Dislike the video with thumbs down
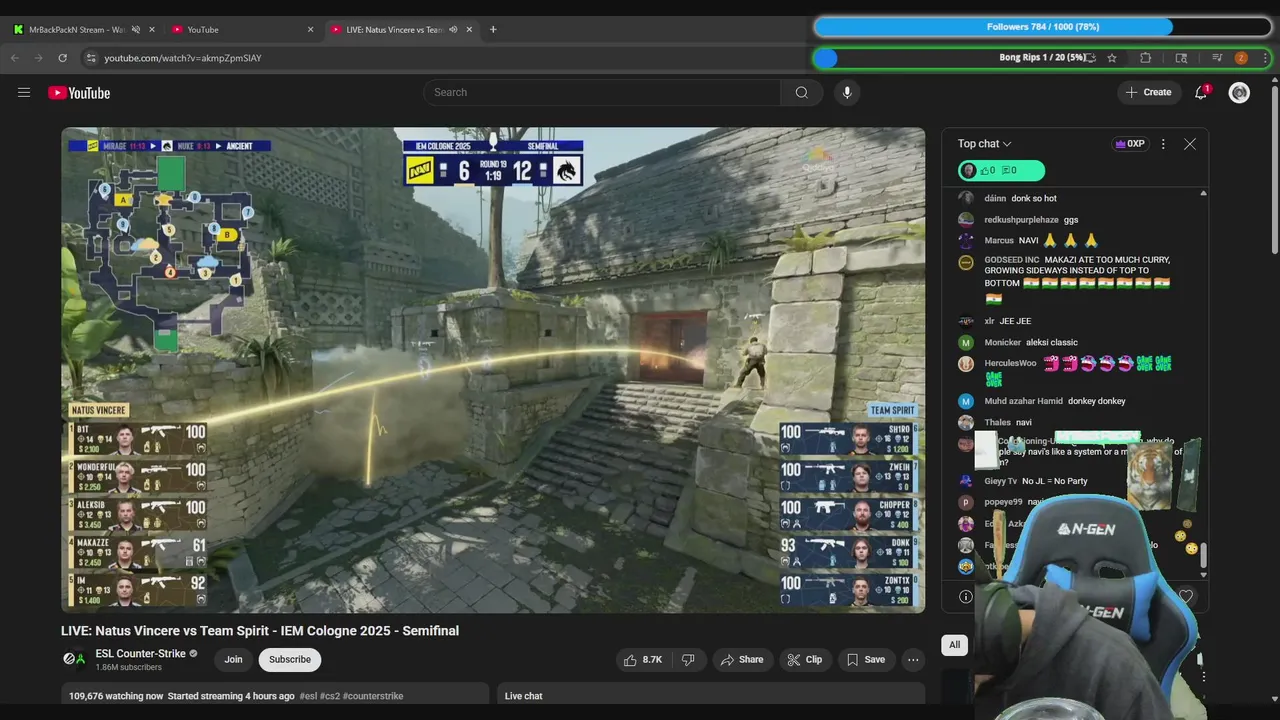The height and width of the screenshot is (720, 1280). point(688,660)
